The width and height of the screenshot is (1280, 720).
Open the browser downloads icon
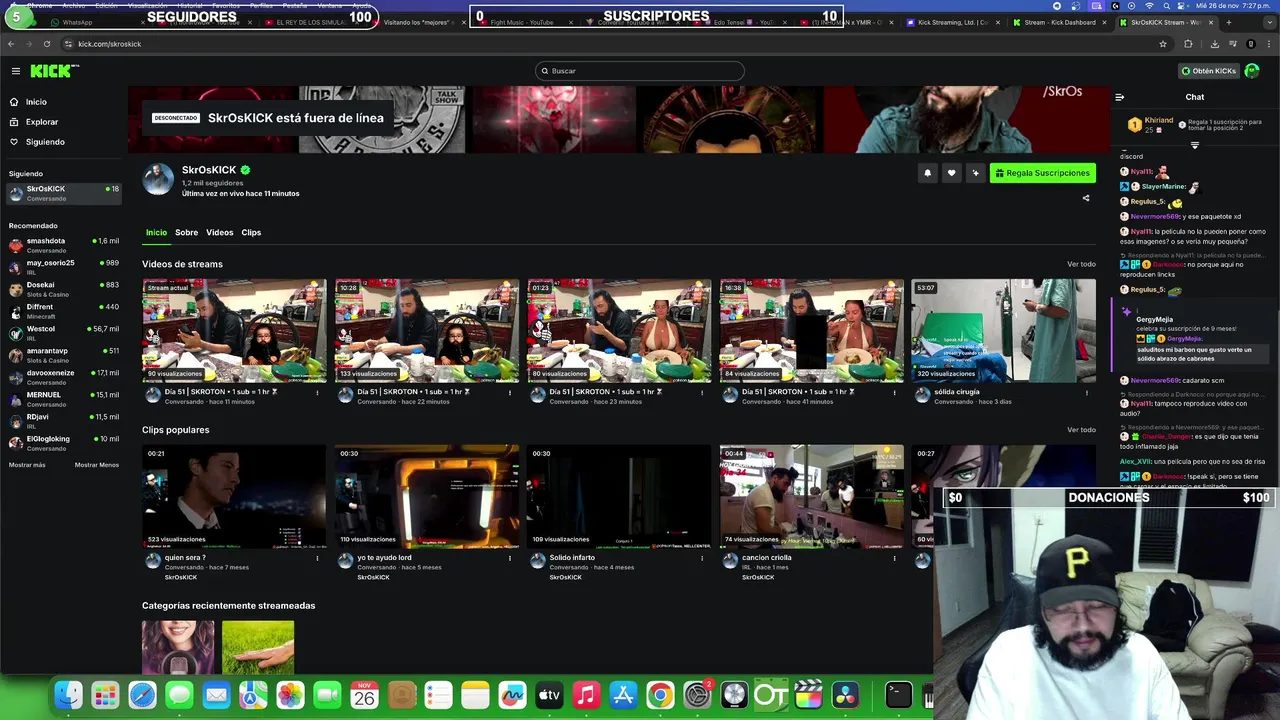pyautogui.click(x=1214, y=44)
